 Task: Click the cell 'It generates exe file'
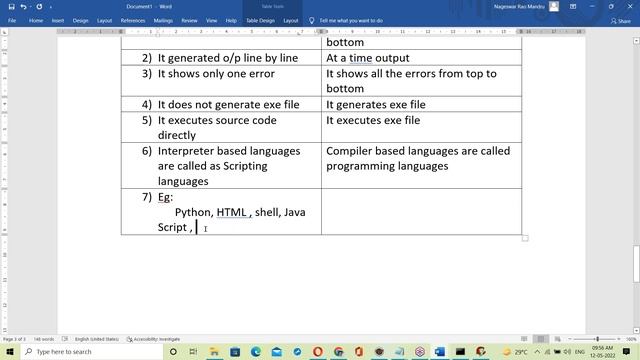pos(421,104)
